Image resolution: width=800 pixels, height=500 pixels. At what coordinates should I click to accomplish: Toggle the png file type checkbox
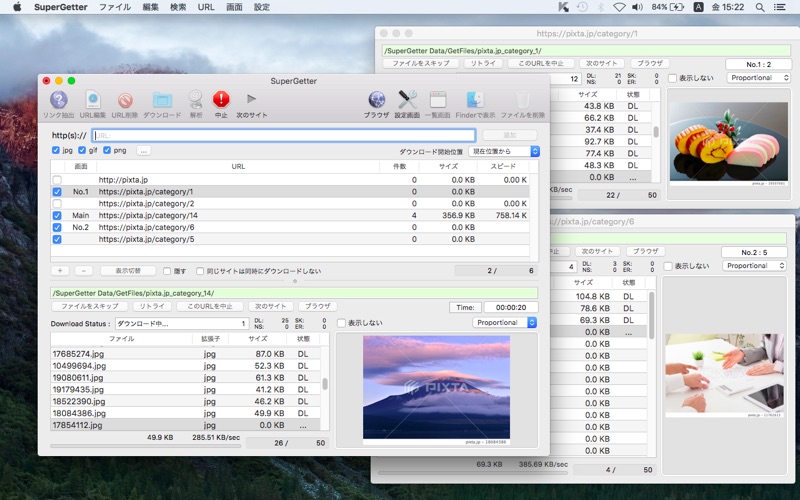107,150
